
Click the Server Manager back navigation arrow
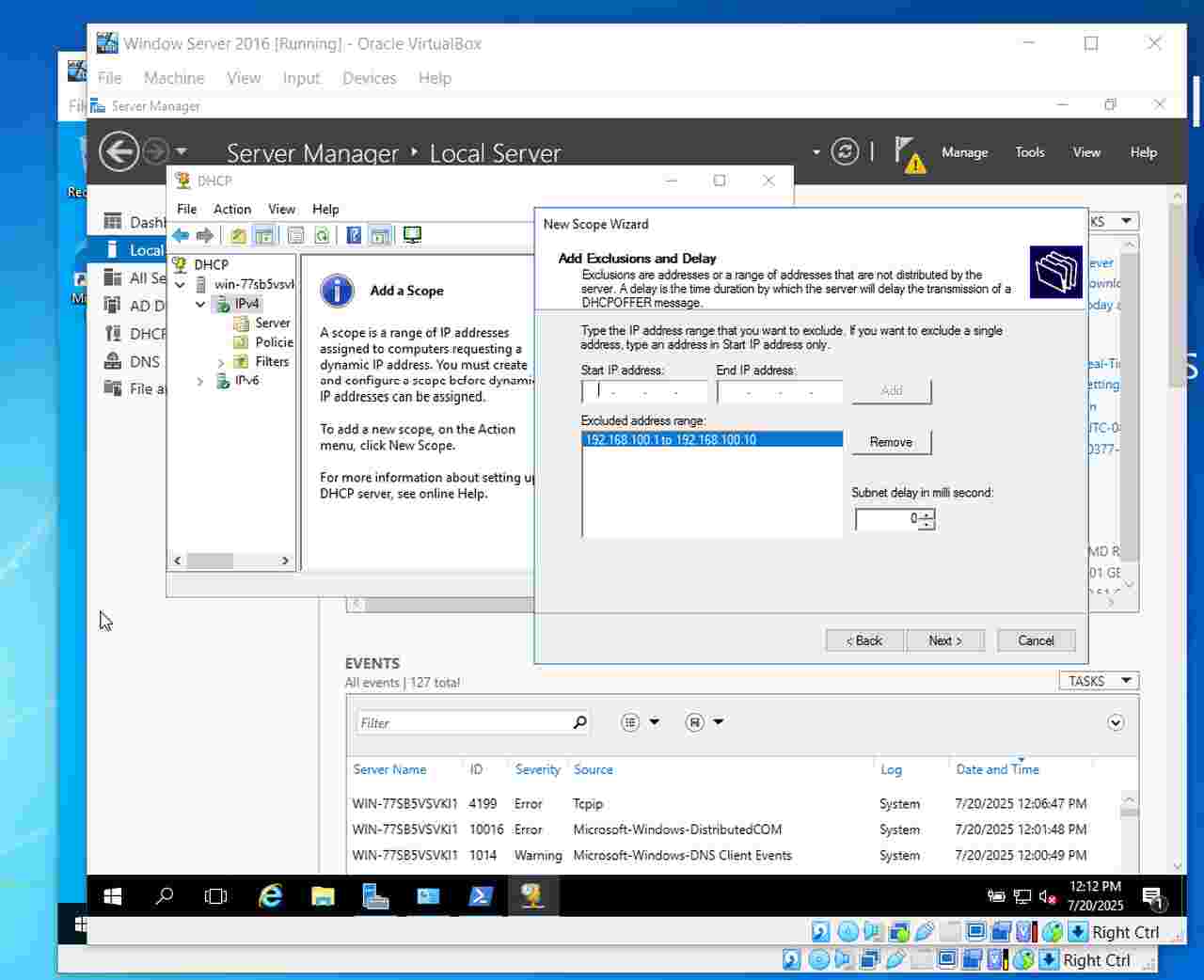[x=119, y=151]
